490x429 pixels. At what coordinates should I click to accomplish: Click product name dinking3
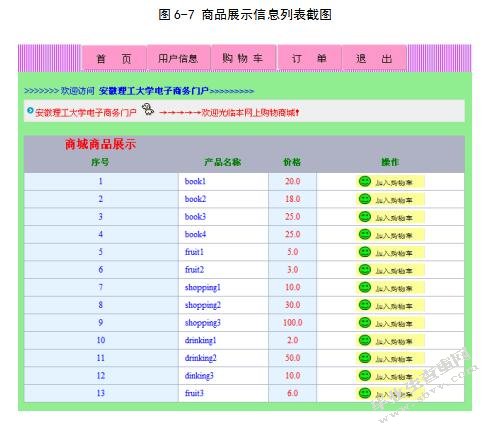coord(199,376)
